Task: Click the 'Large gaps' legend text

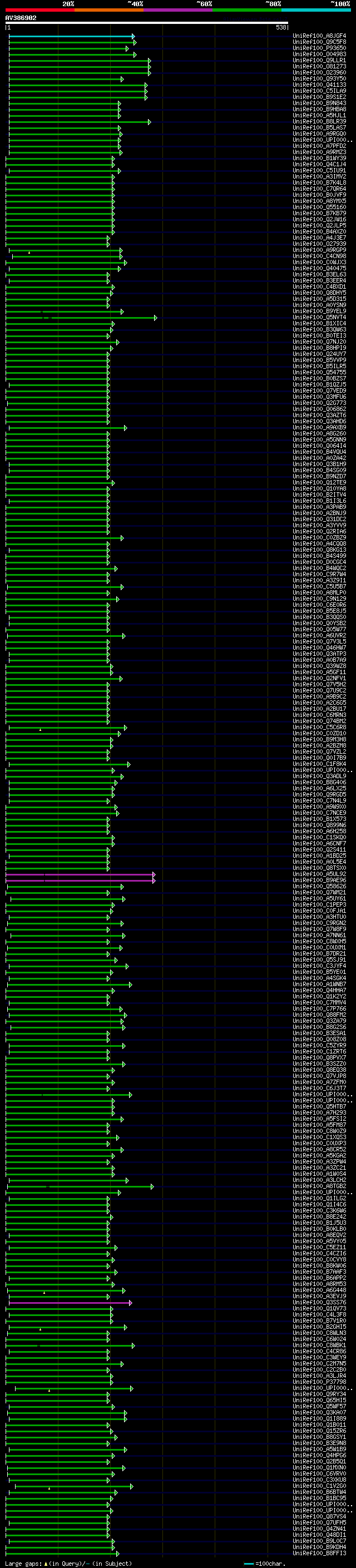Action: pyautogui.click(x=24, y=1564)
